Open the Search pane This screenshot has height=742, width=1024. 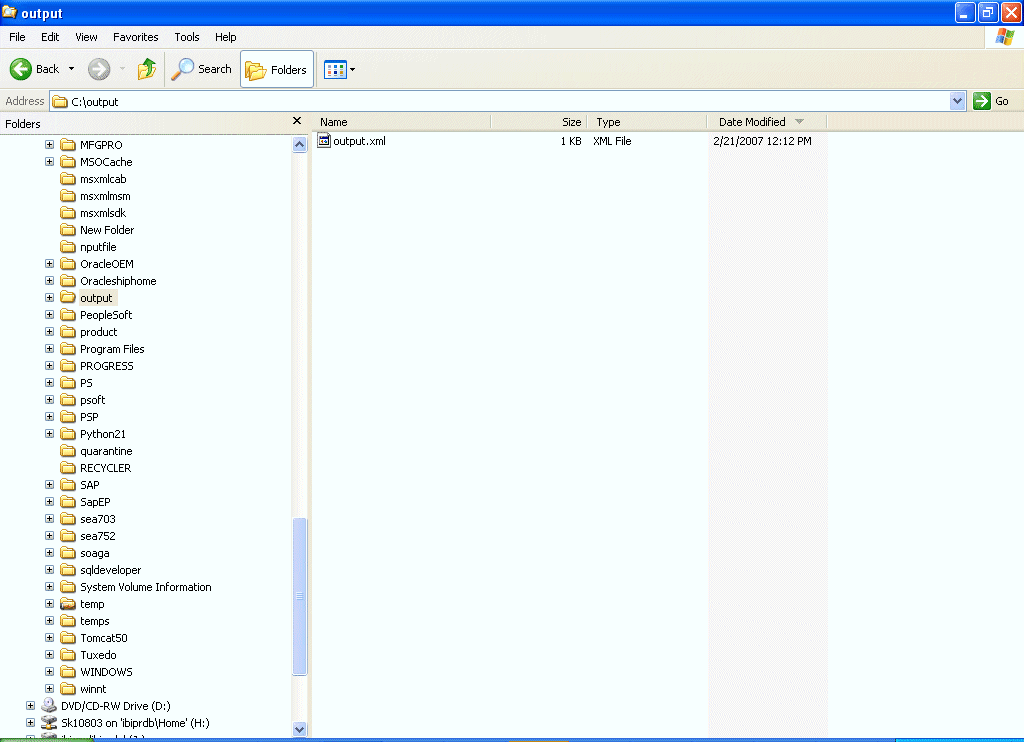pyautogui.click(x=201, y=69)
